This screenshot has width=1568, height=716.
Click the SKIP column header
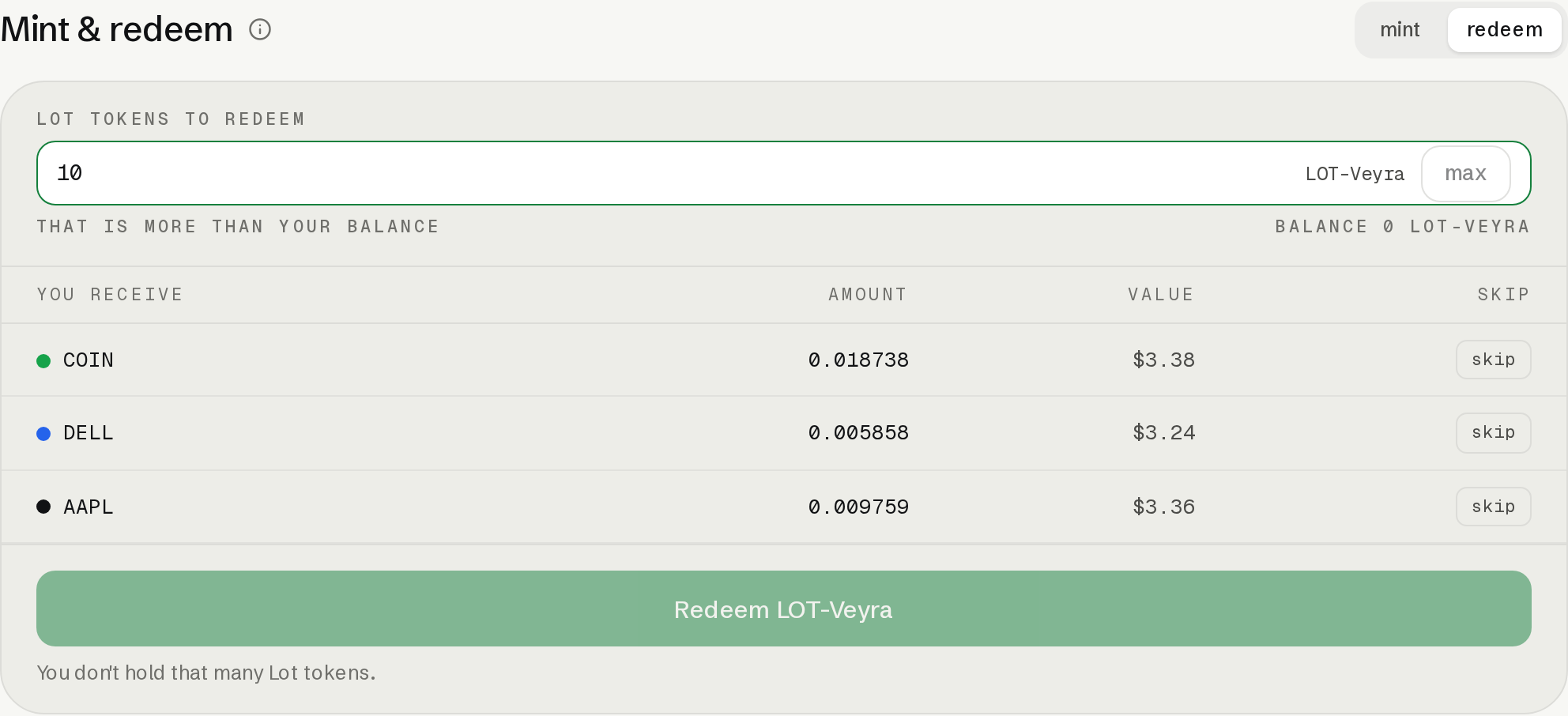tap(1504, 295)
